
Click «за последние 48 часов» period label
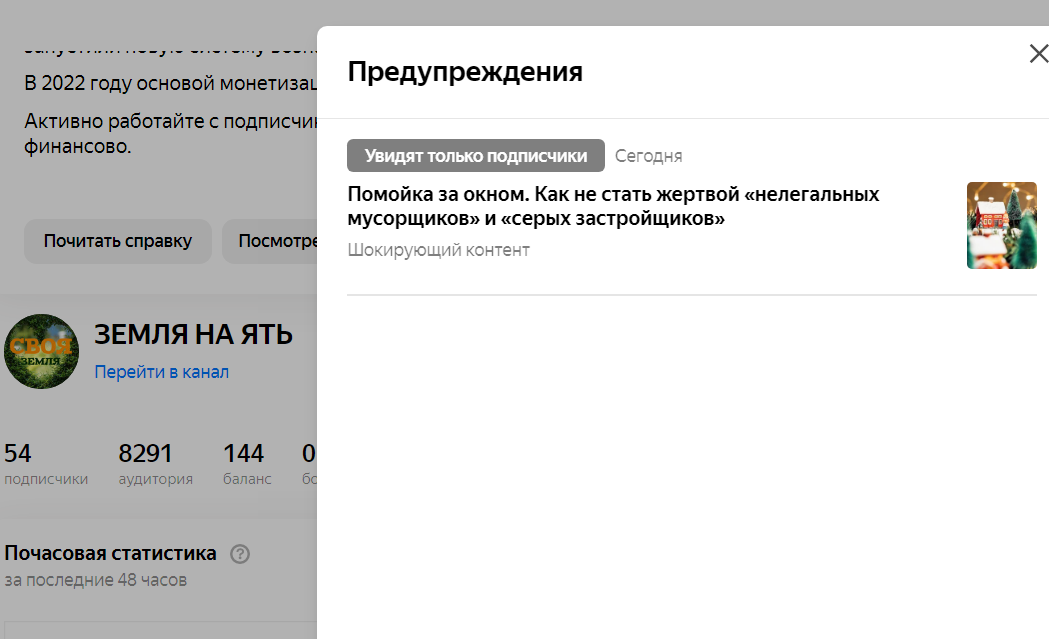coord(83,578)
